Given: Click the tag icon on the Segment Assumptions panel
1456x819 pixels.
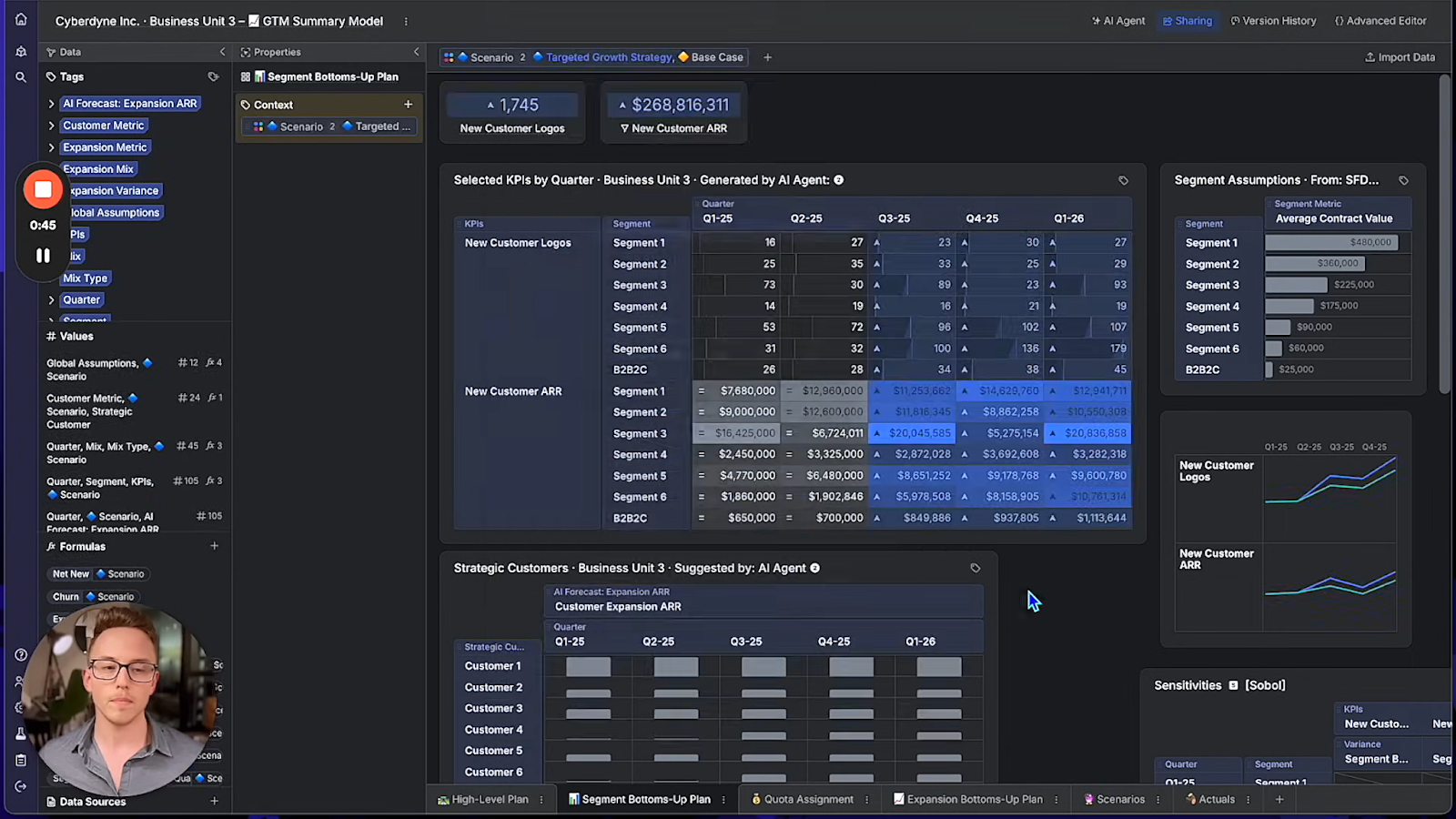Looking at the screenshot, I should [x=1403, y=179].
